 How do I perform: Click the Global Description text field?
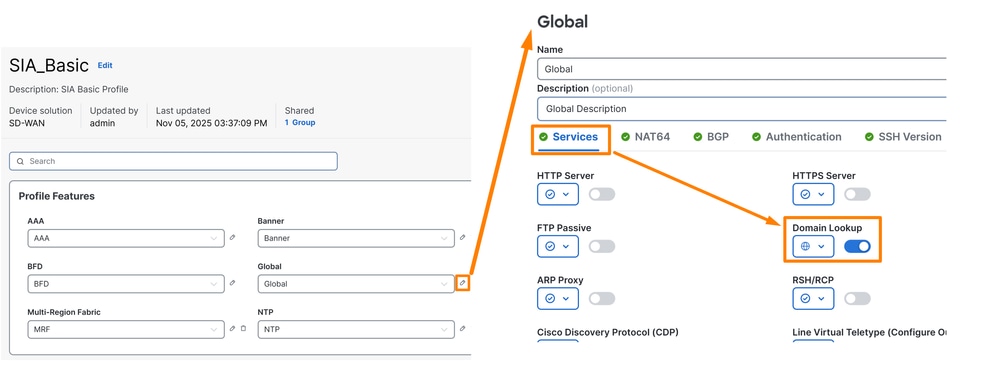point(742,108)
